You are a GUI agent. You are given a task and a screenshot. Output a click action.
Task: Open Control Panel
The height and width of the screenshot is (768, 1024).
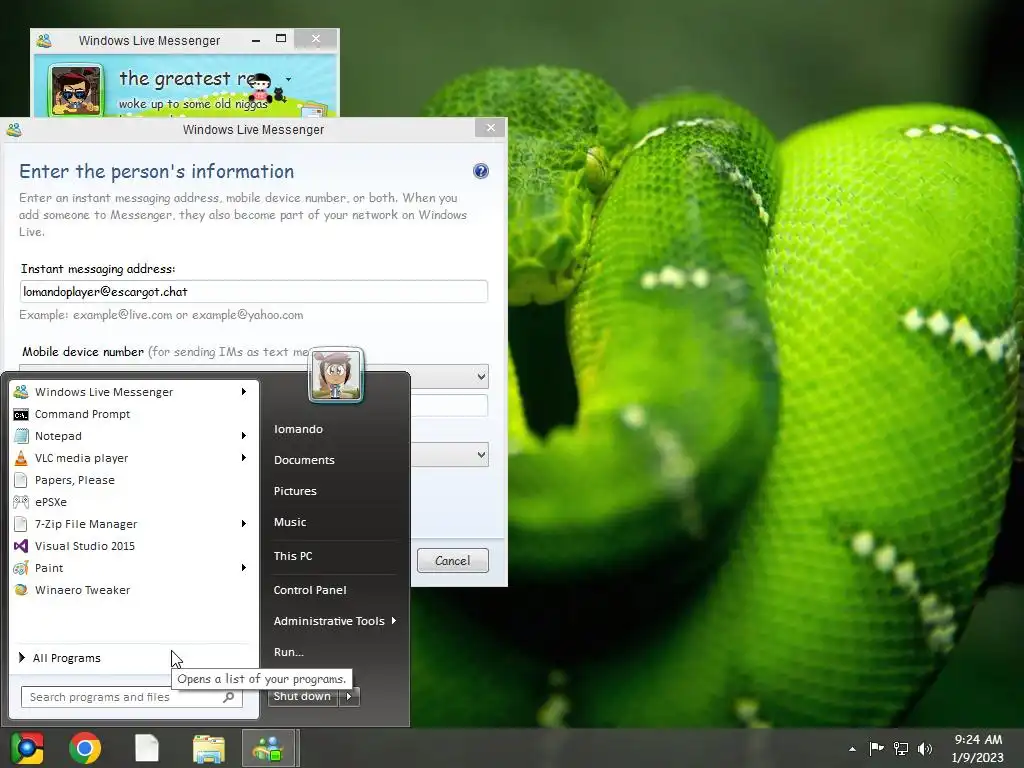(x=310, y=590)
